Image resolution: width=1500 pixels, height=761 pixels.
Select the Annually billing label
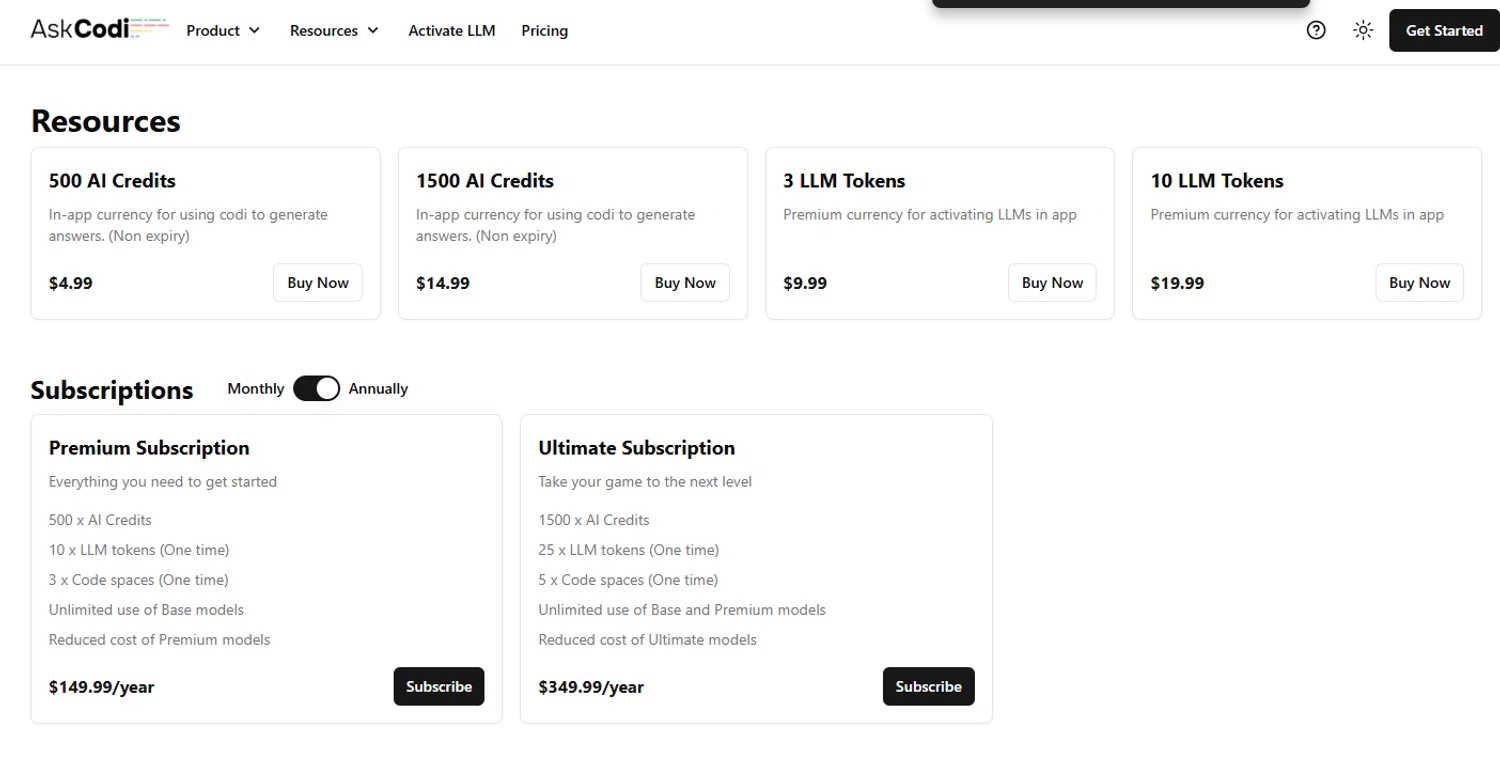coord(378,388)
